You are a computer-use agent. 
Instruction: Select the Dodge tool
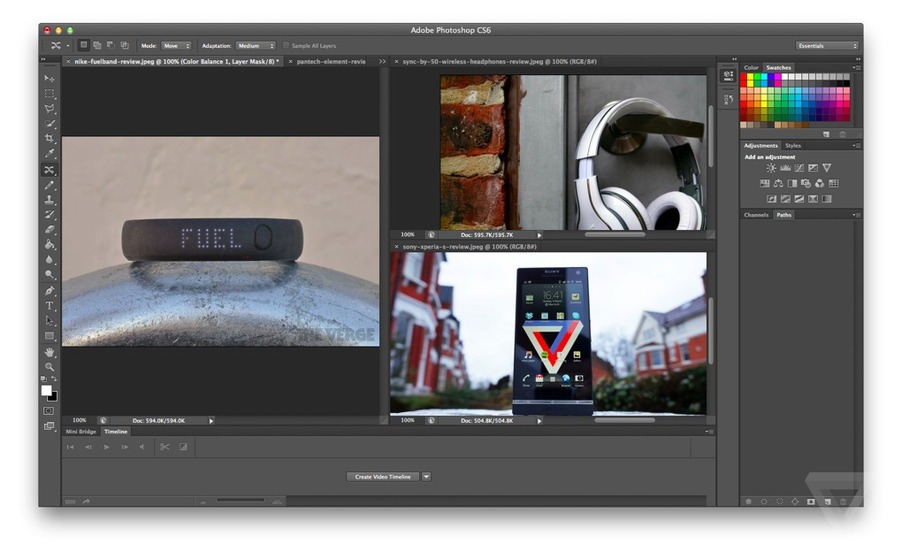coord(49,274)
